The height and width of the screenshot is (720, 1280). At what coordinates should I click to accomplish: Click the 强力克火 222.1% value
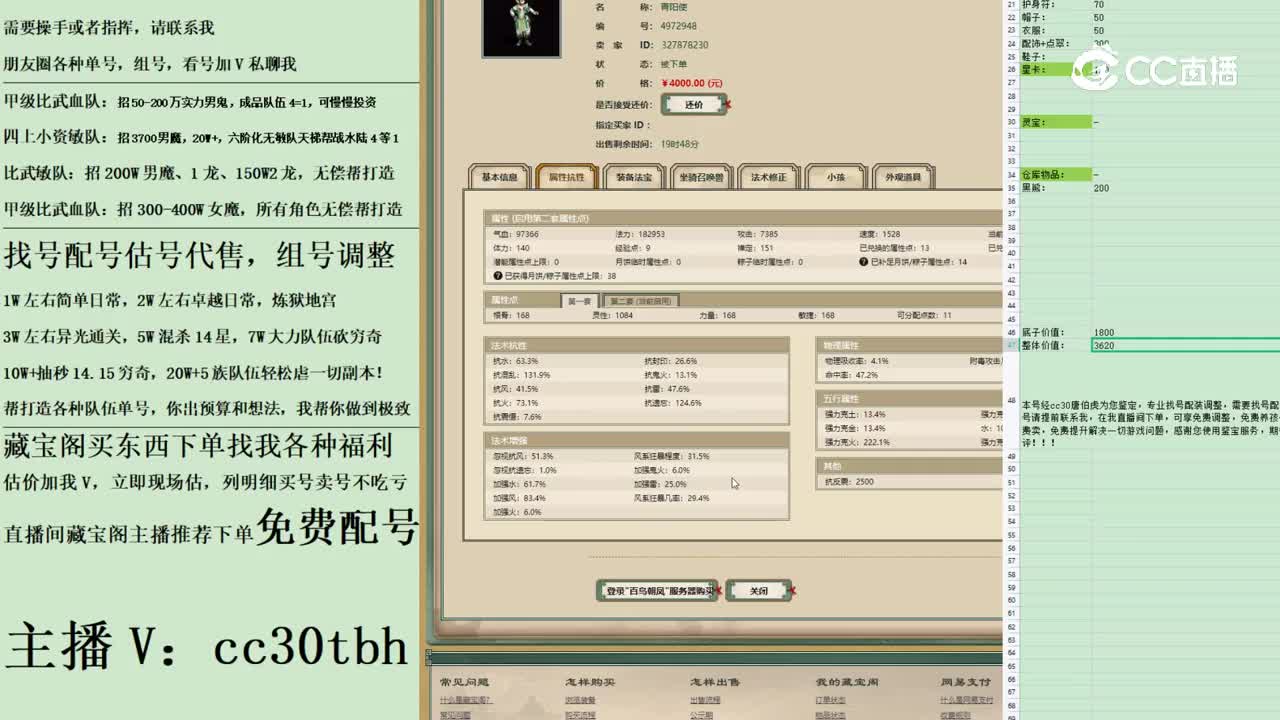[856, 442]
